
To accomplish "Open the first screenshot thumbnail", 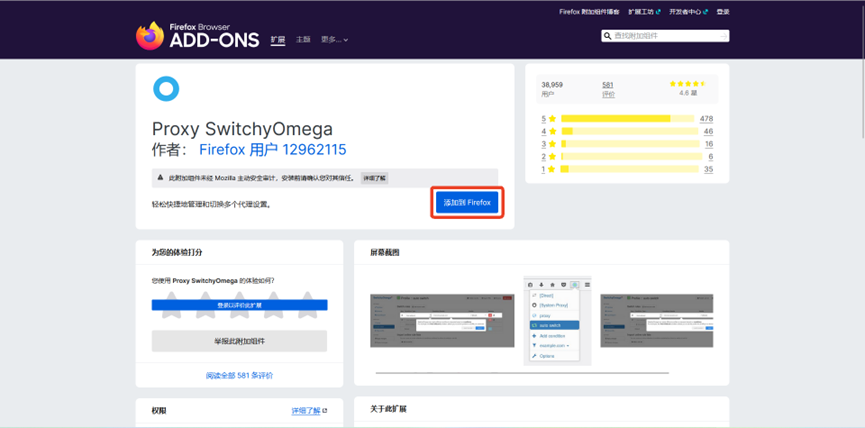I will tap(442, 320).
